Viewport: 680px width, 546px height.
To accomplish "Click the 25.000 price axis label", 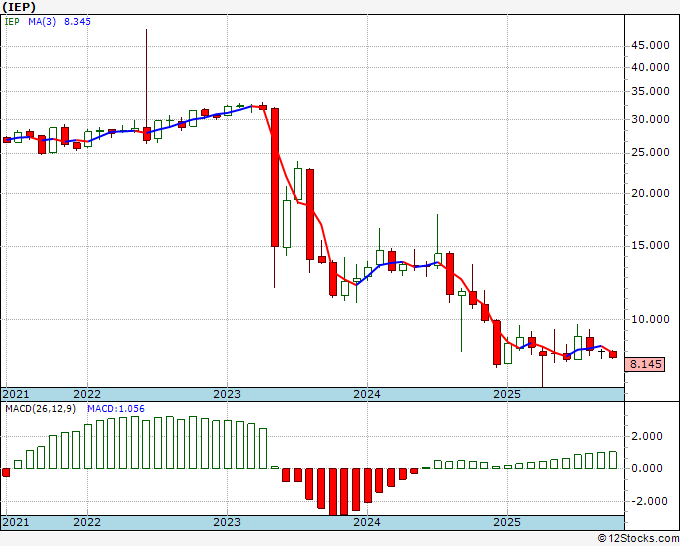I will pos(650,152).
